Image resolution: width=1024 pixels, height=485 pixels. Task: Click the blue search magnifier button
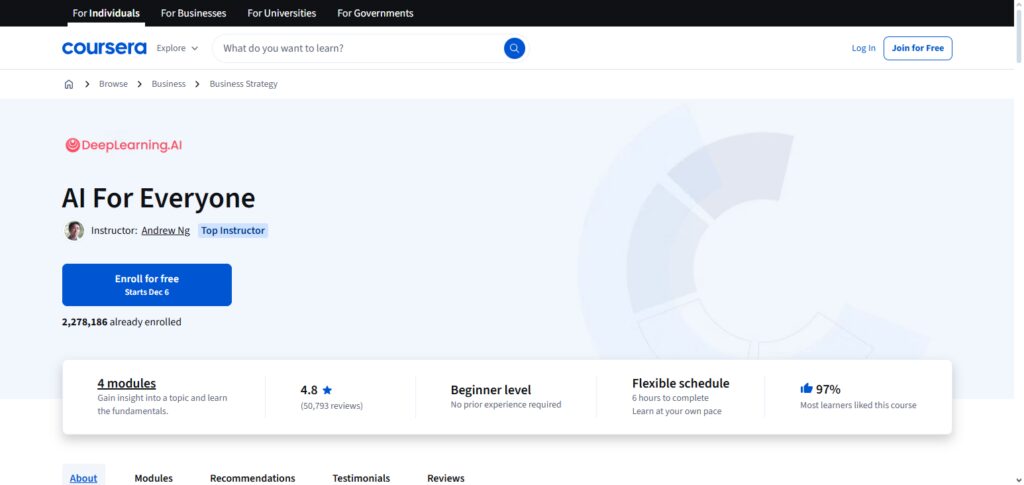click(514, 48)
